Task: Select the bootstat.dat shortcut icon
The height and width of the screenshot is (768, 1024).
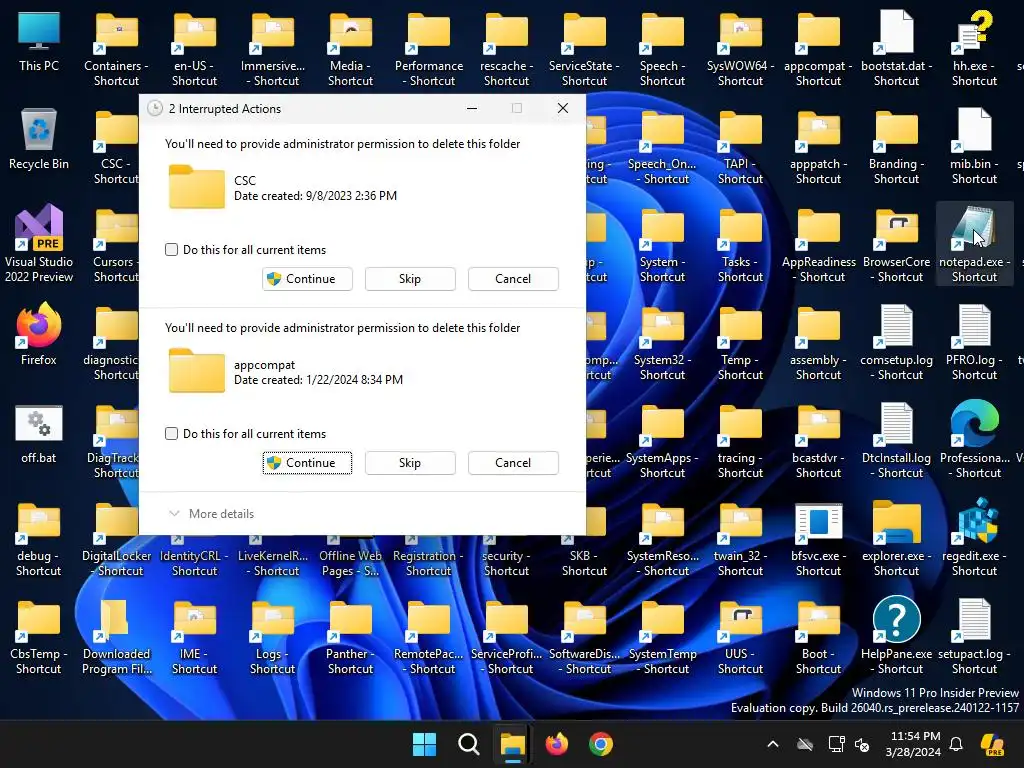Action: (897, 47)
